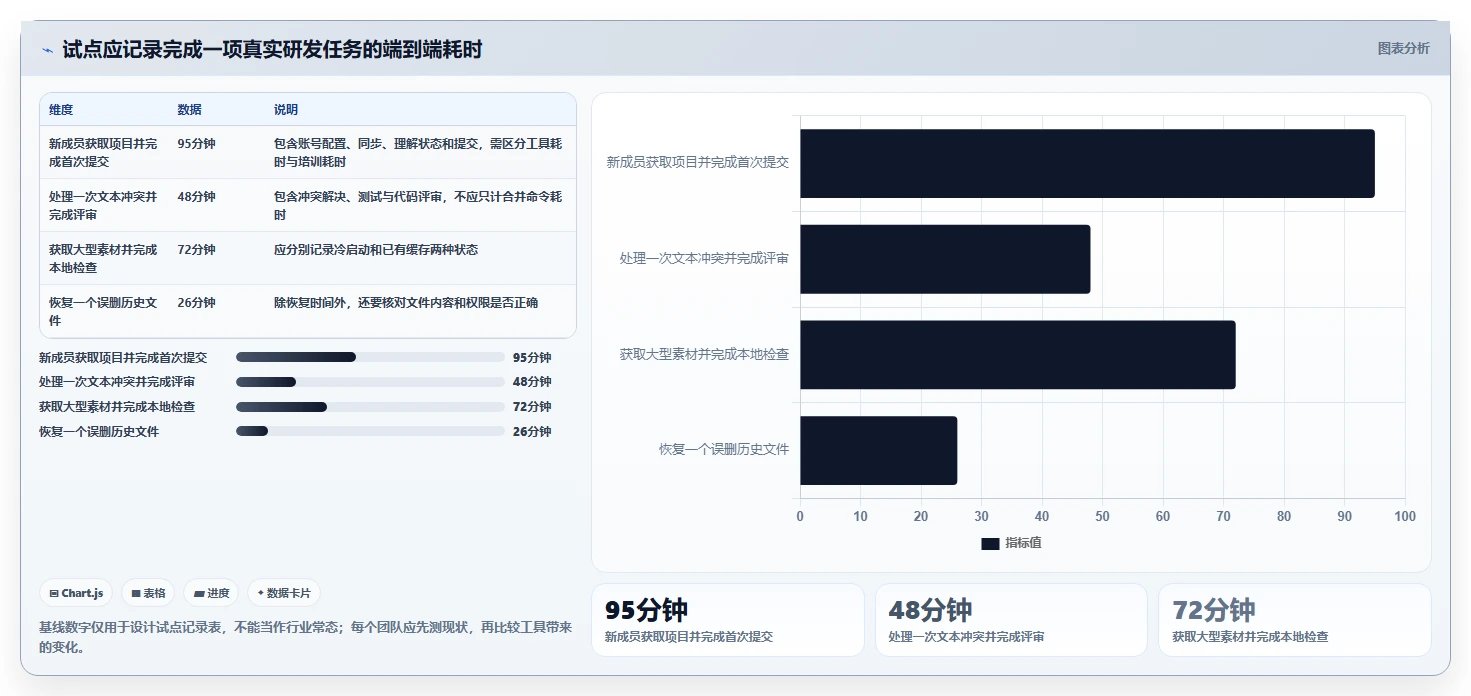Click progress list label 恢复一个误删历史文件

pyautogui.click(x=99, y=432)
